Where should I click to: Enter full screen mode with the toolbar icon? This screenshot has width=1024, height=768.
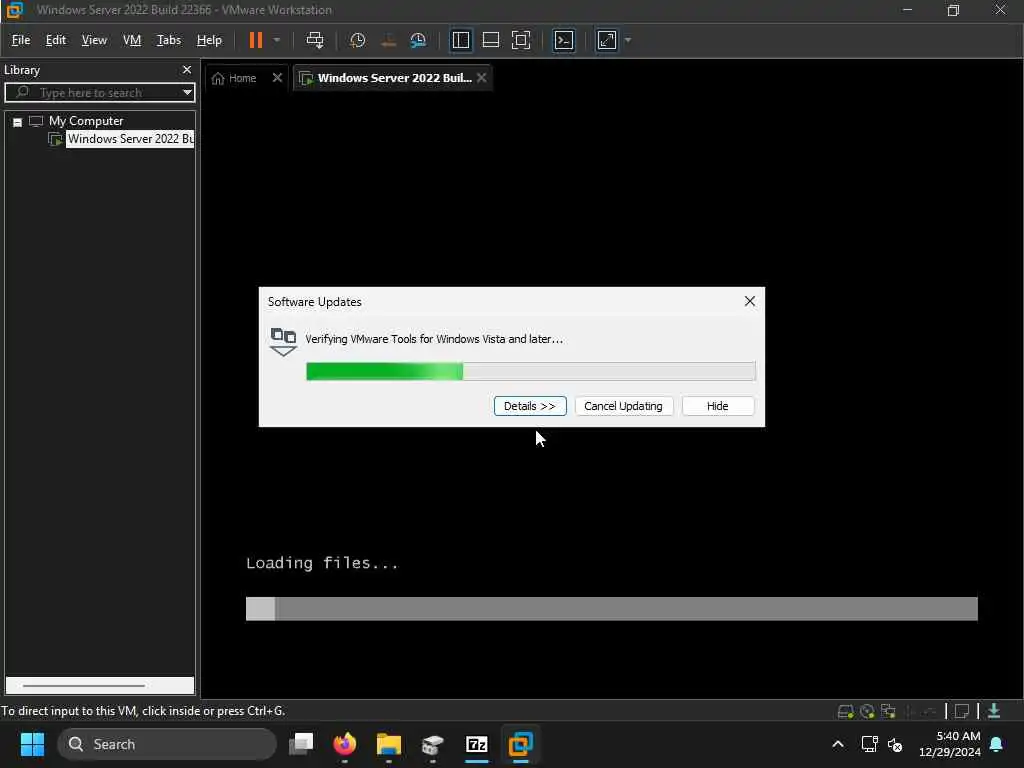pos(520,40)
